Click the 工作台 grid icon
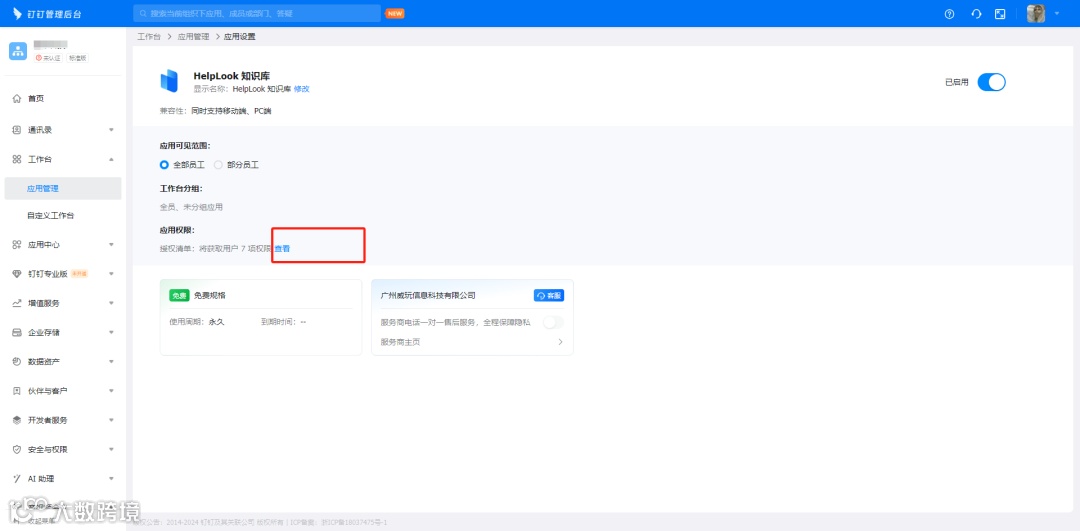 pyautogui.click(x=17, y=159)
